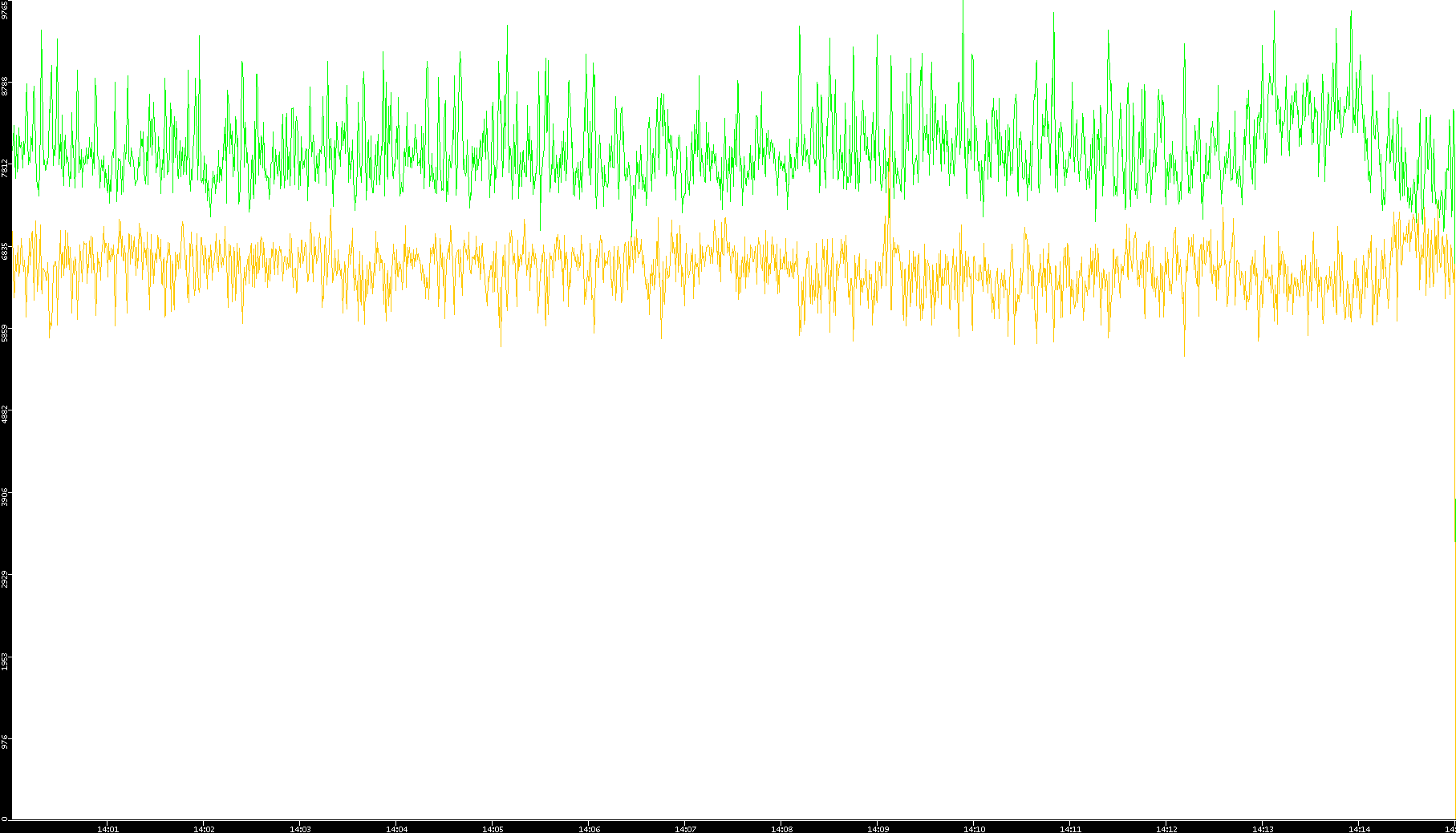1456x833 pixels.
Task: Select the 14:11 time axis label
Action: click(1070, 829)
